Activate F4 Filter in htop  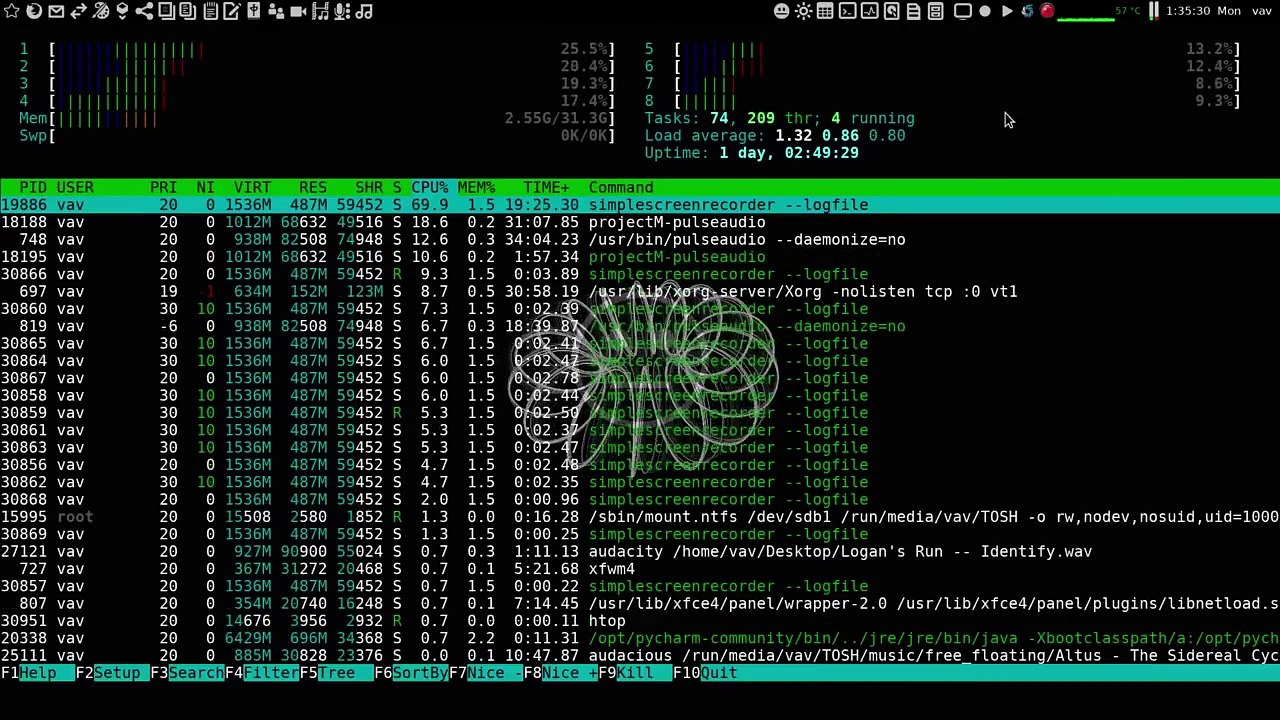262,673
